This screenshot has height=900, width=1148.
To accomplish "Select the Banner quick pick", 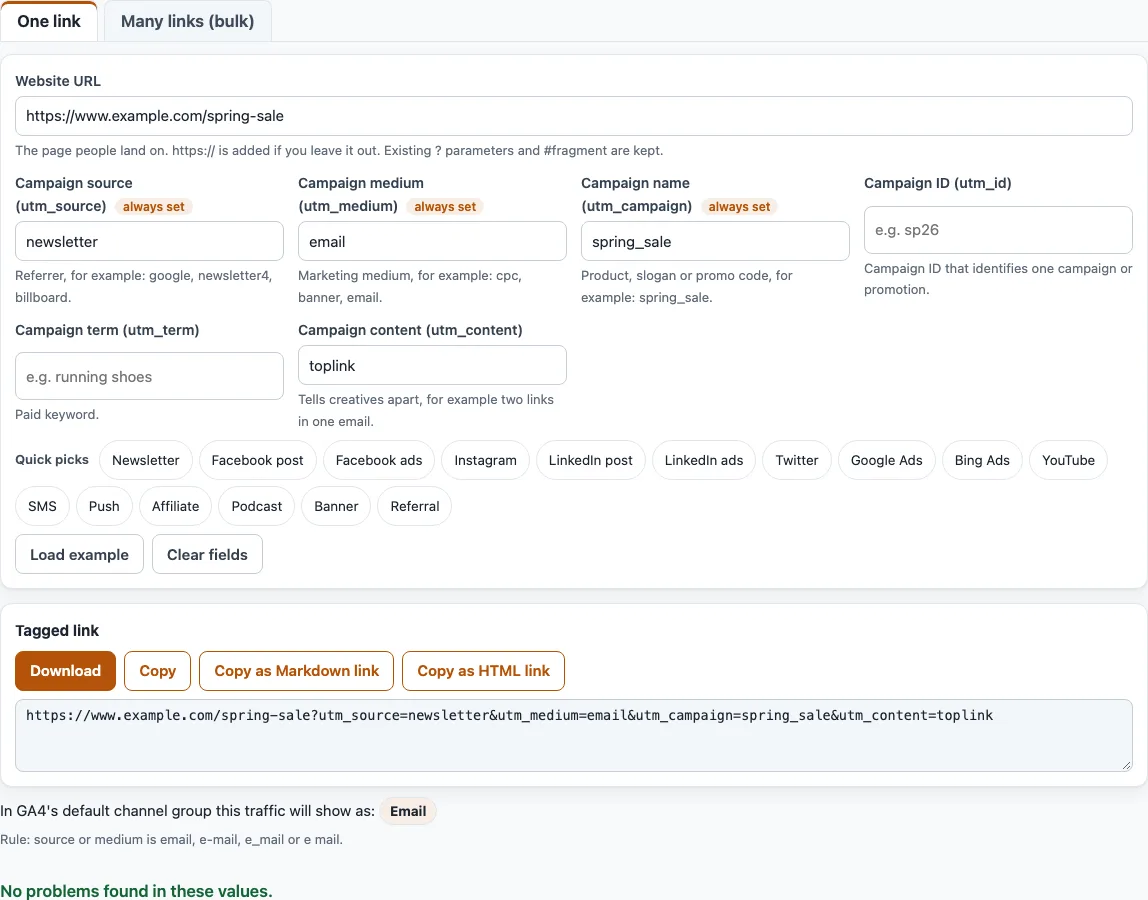I will tap(336, 506).
